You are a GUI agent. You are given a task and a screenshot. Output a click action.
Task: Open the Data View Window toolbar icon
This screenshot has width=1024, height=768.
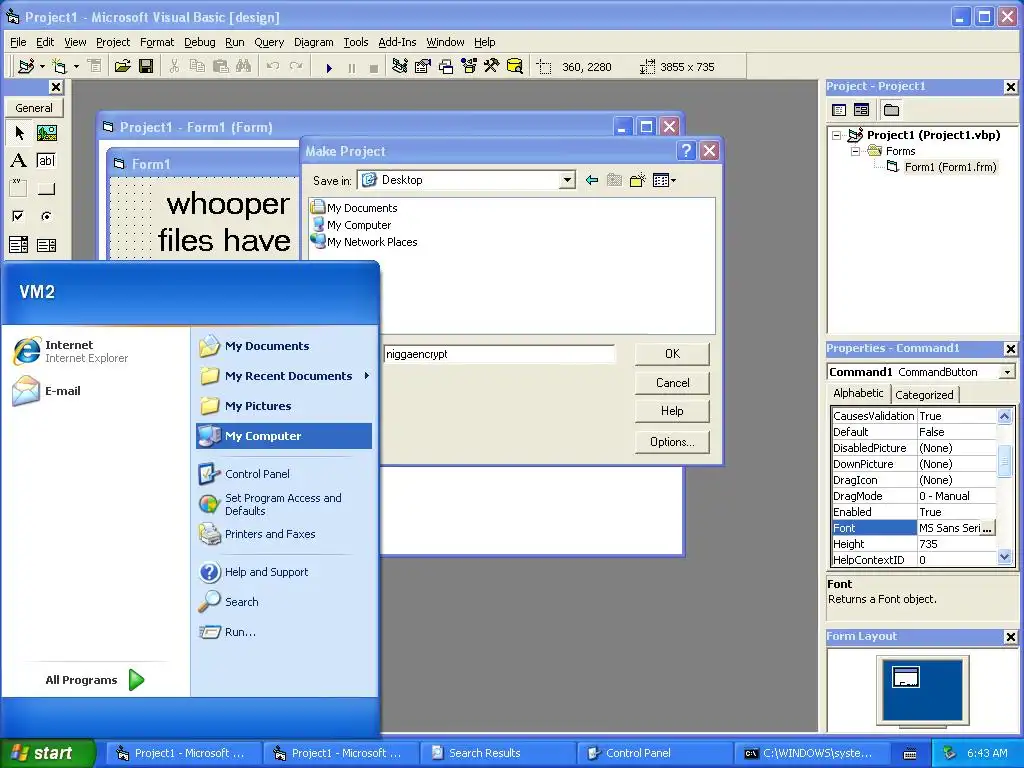tap(515, 67)
